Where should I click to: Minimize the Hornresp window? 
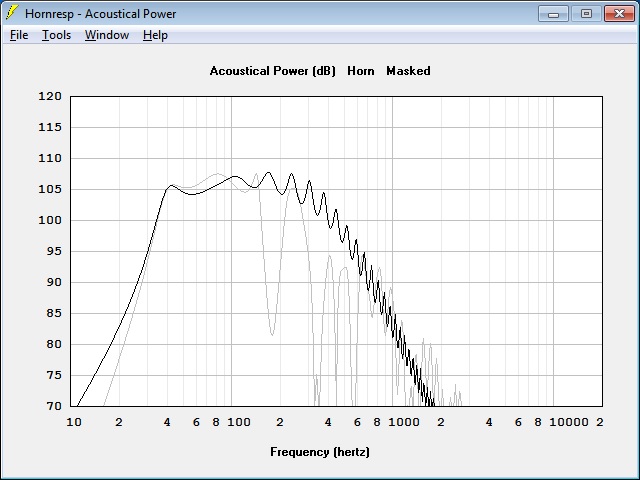click(x=553, y=14)
